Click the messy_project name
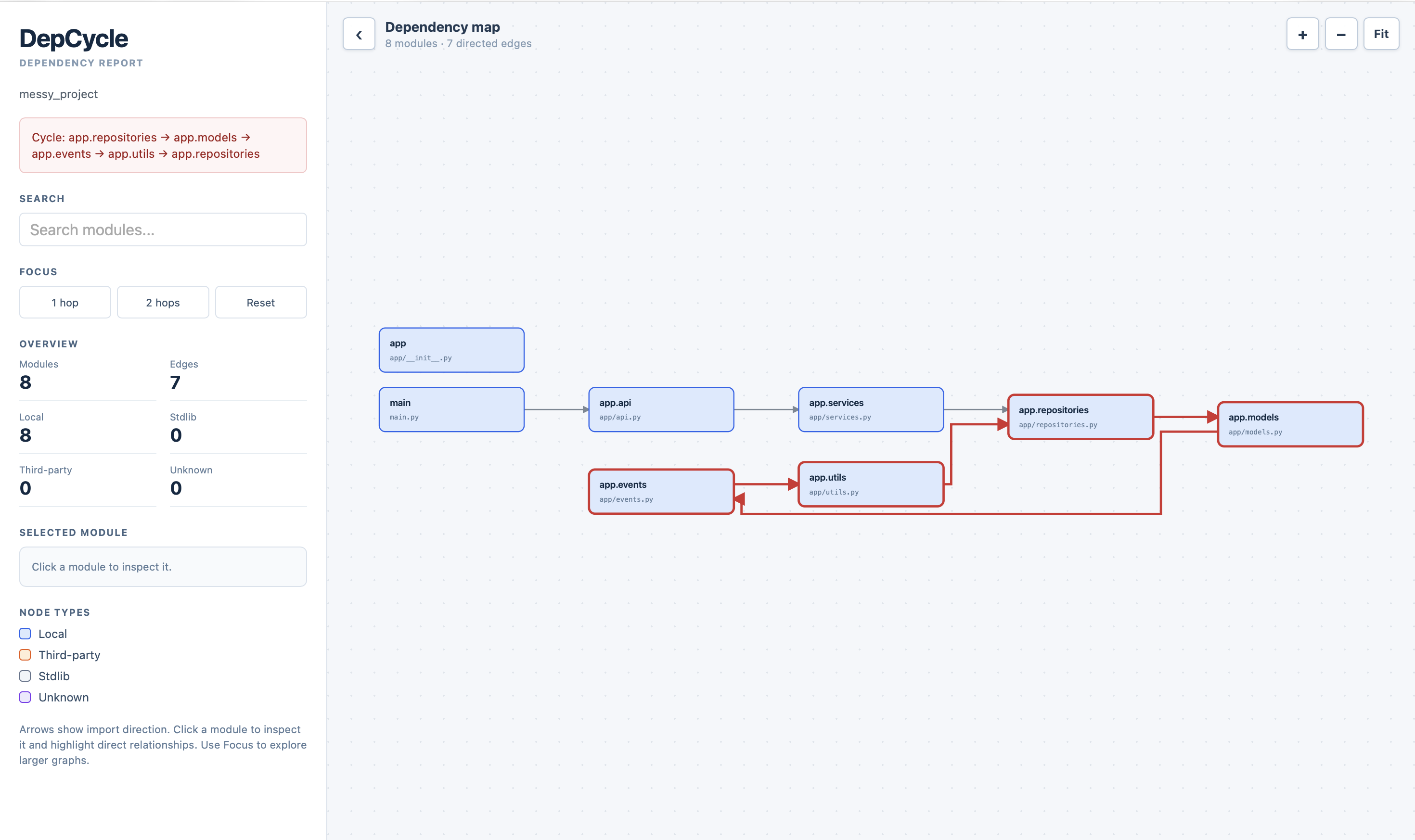 (58, 94)
